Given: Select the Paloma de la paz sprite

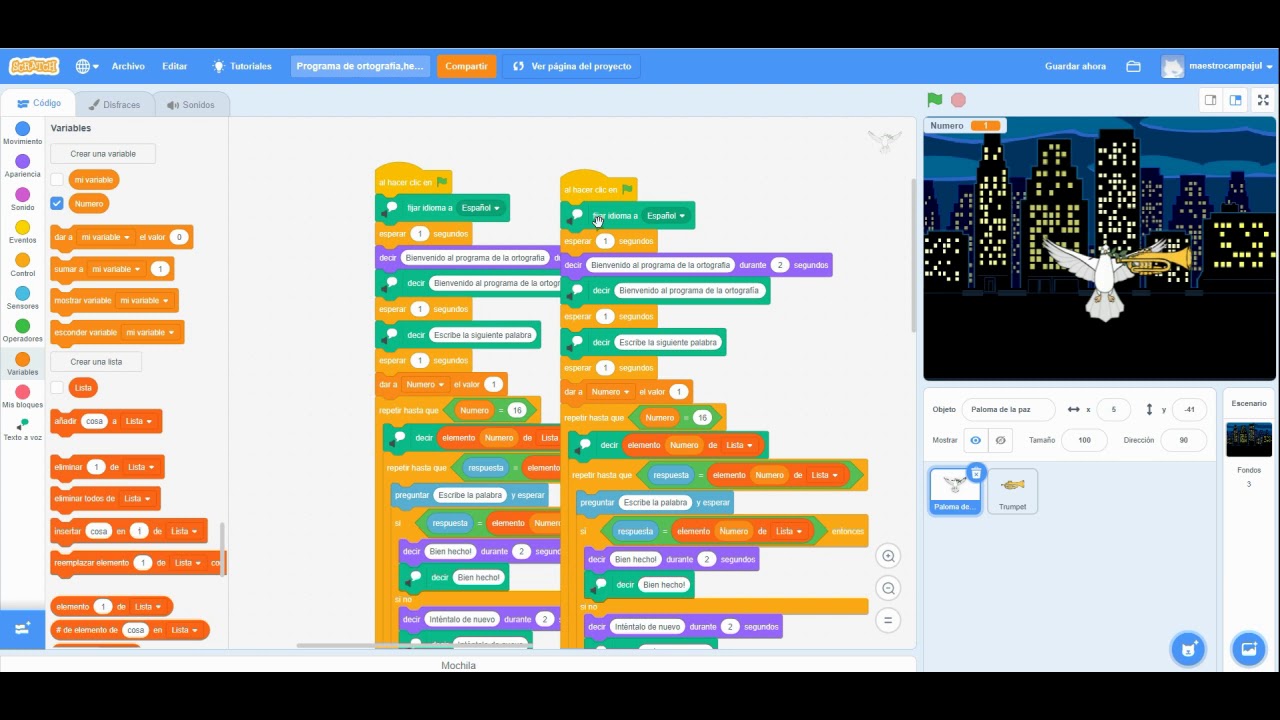Looking at the screenshot, I should pos(955,491).
